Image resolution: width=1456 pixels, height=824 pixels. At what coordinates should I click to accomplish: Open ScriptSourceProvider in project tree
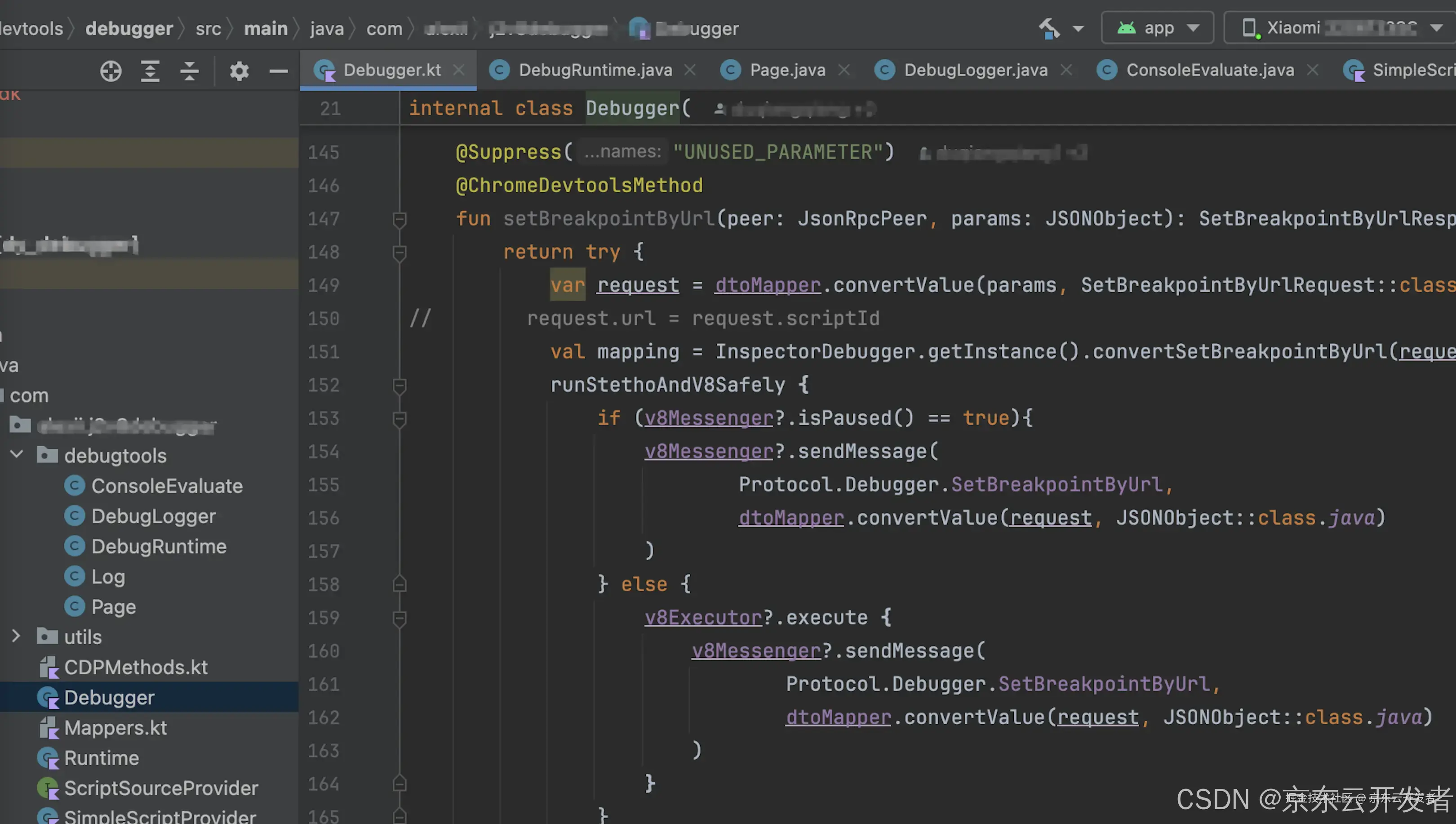click(161, 788)
